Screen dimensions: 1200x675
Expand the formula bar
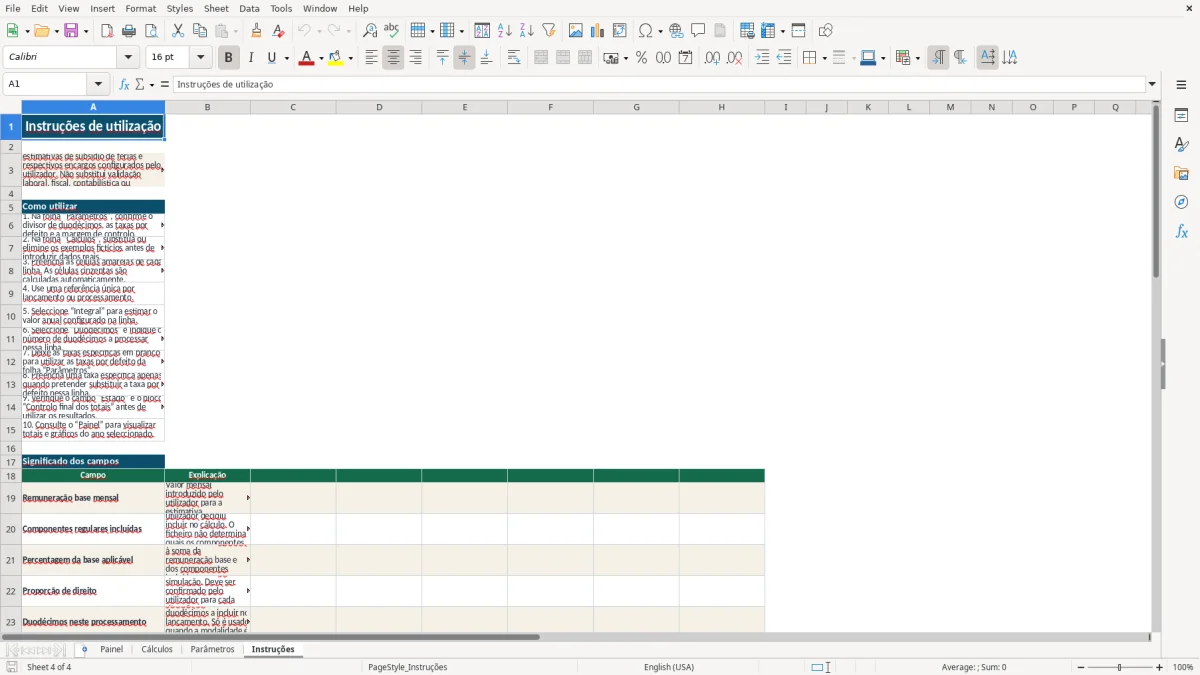point(1152,84)
